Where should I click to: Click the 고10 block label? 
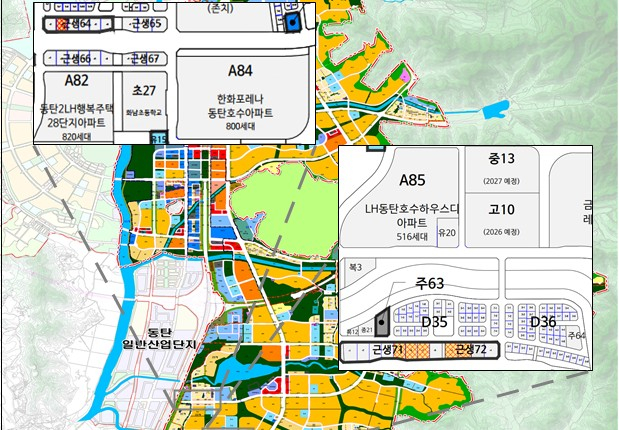(501, 209)
